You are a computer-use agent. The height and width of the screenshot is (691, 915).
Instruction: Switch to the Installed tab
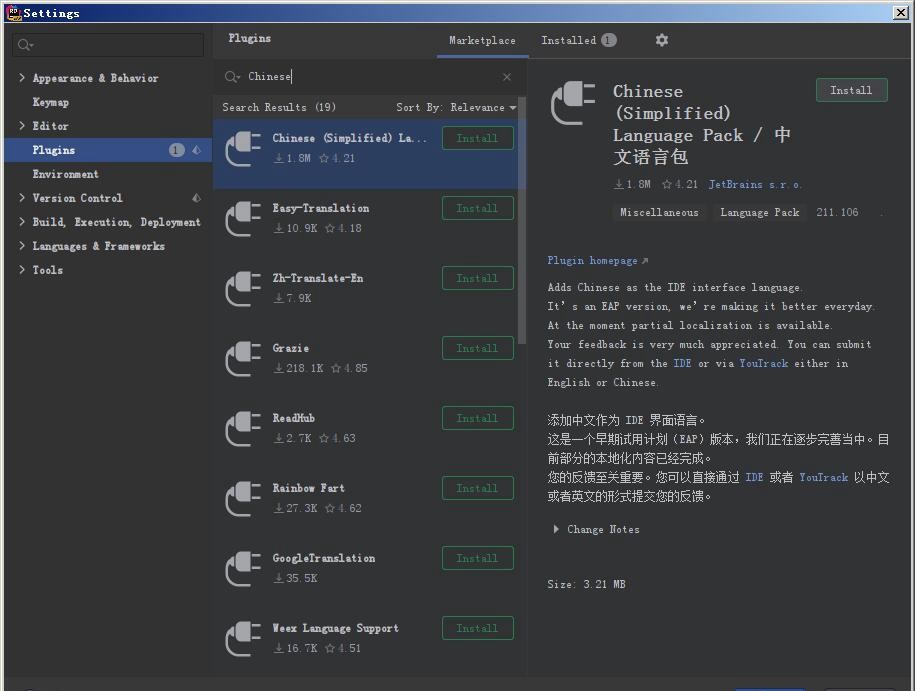click(x=578, y=40)
